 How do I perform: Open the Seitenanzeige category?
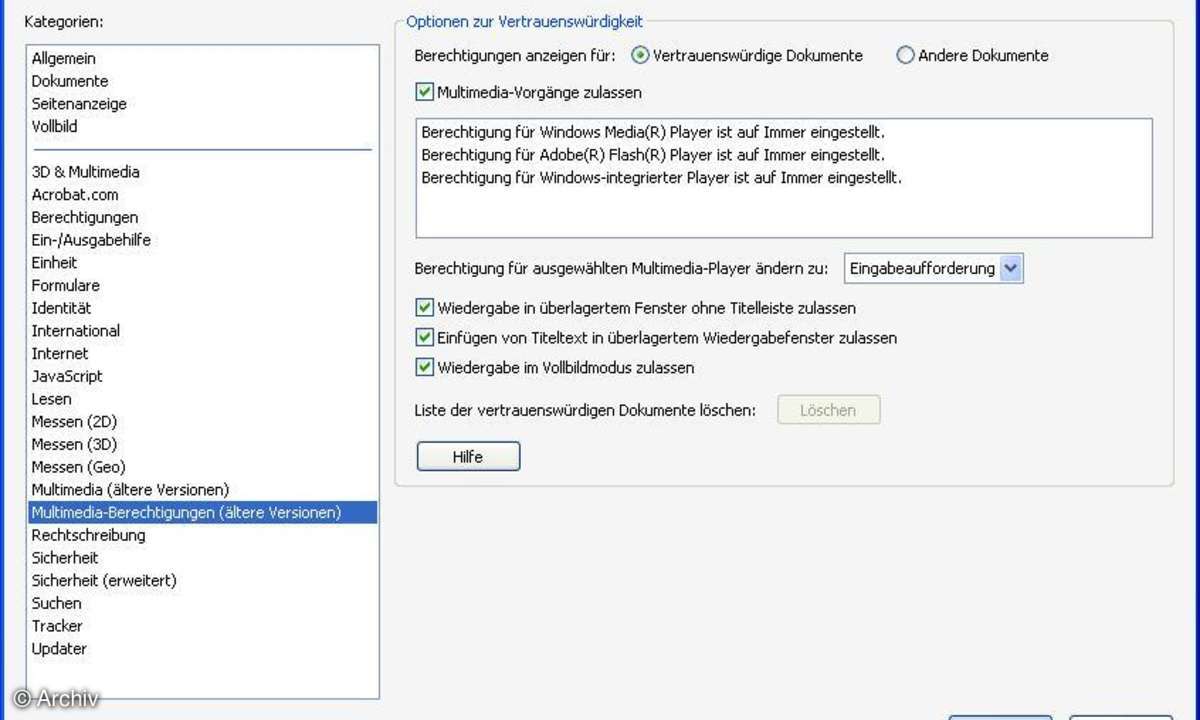[x=79, y=104]
